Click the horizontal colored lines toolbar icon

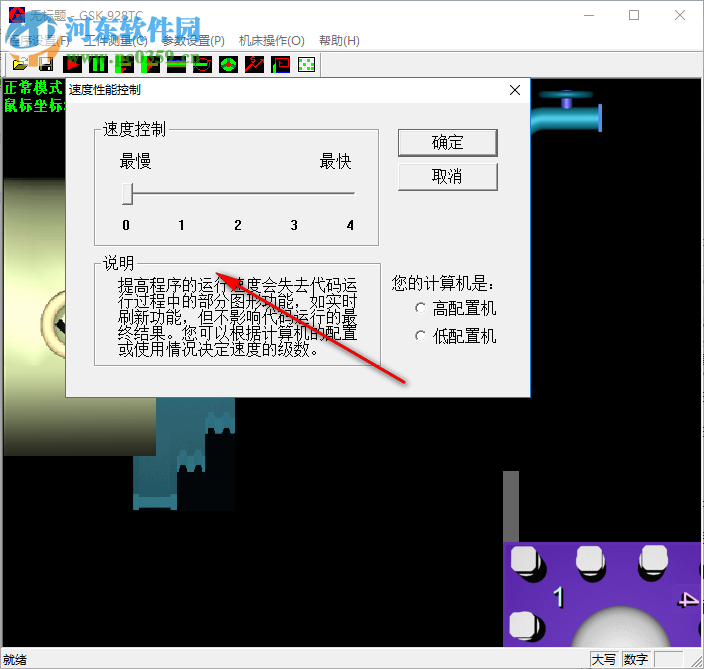(176, 64)
